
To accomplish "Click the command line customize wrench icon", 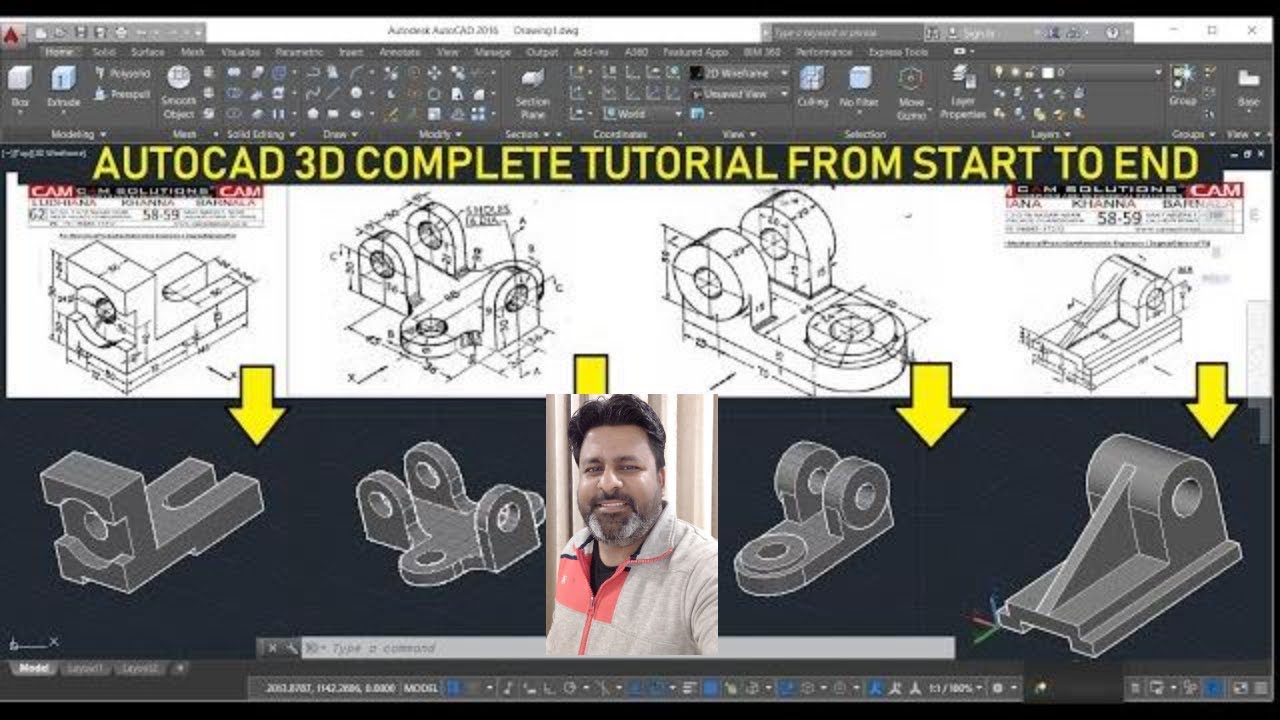I will click(x=291, y=648).
